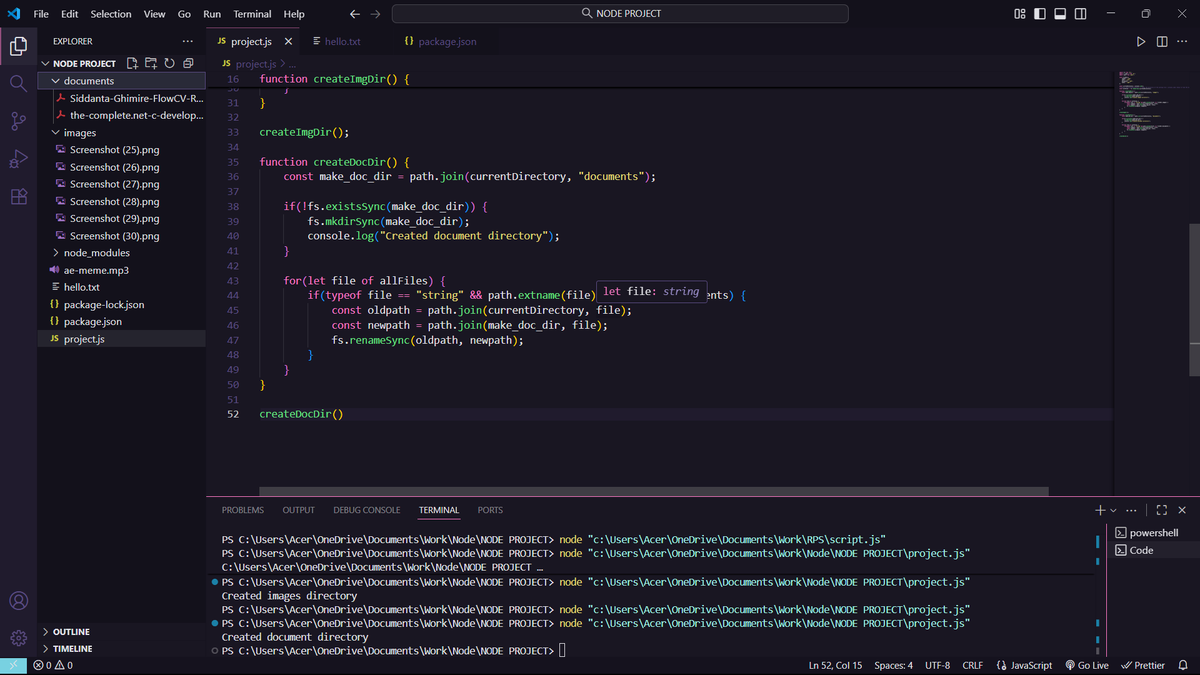Toggle the secondary side bar visibility
Image resolution: width=1200 pixels, height=675 pixels.
pos(1081,14)
